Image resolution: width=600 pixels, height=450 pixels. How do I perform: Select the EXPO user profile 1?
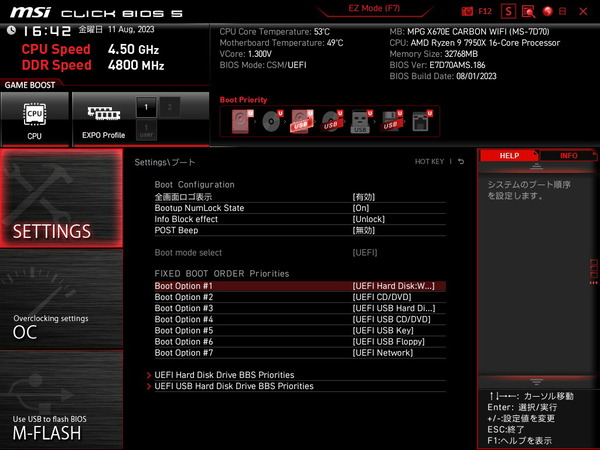146,130
